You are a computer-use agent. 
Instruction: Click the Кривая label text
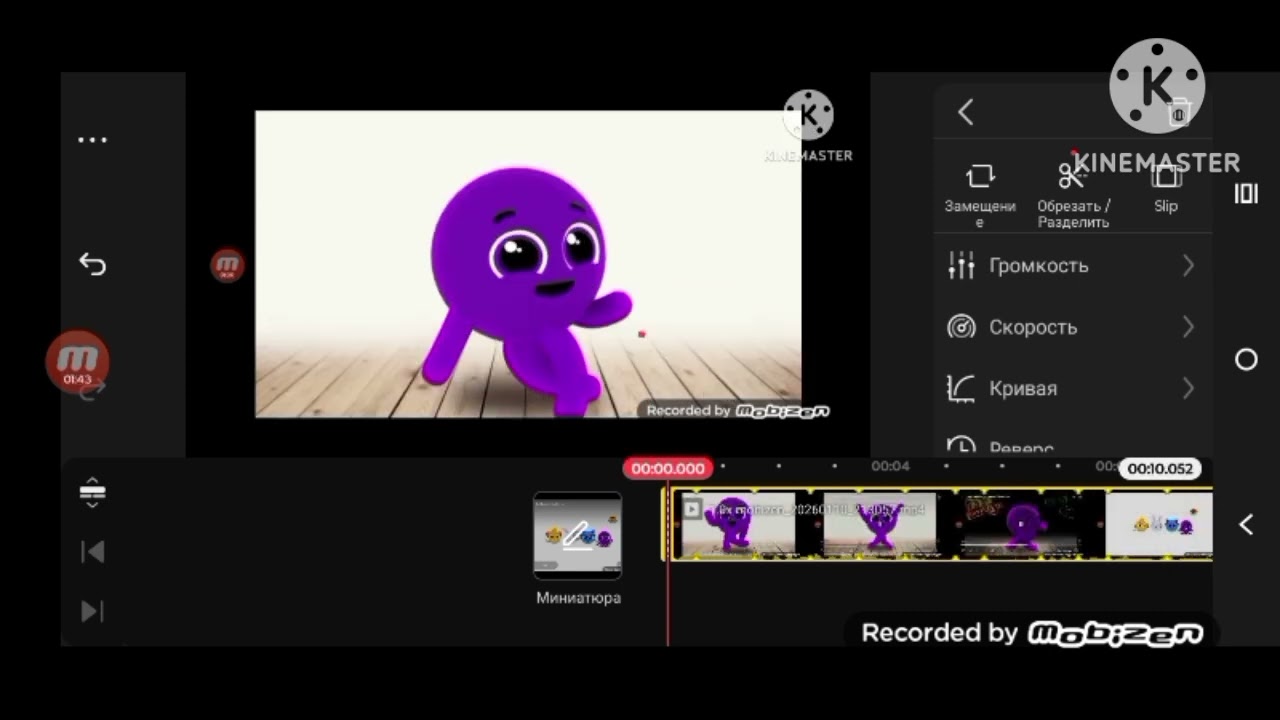(x=1023, y=389)
